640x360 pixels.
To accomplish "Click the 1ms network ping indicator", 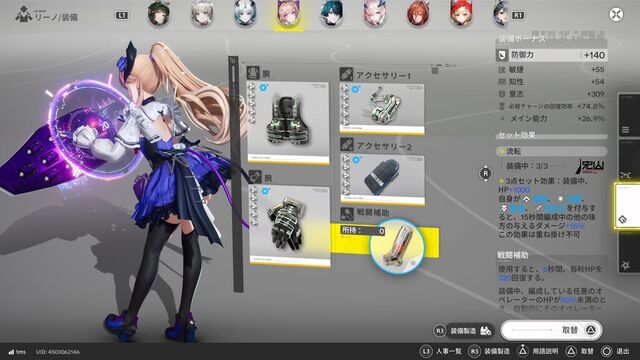I will coord(17,352).
